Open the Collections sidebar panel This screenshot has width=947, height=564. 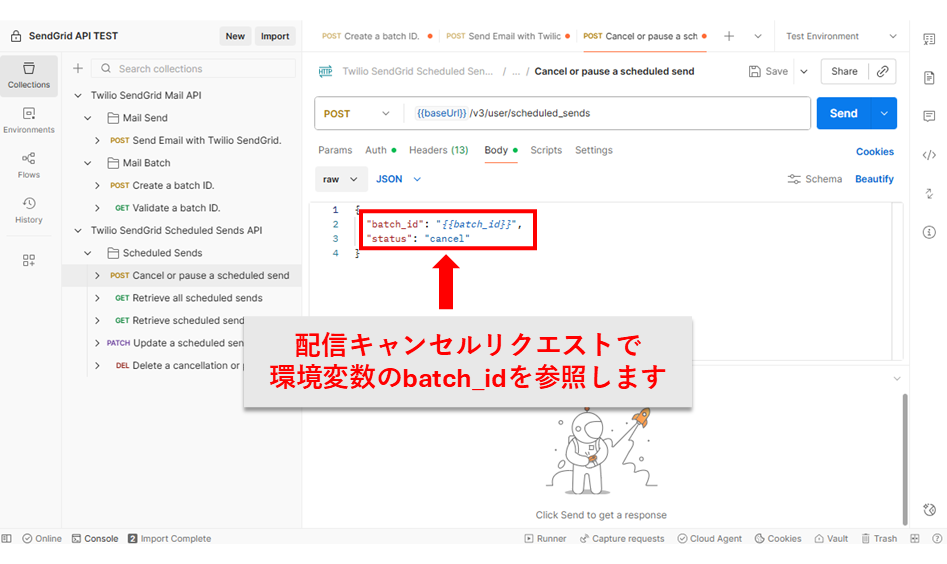pos(28,75)
